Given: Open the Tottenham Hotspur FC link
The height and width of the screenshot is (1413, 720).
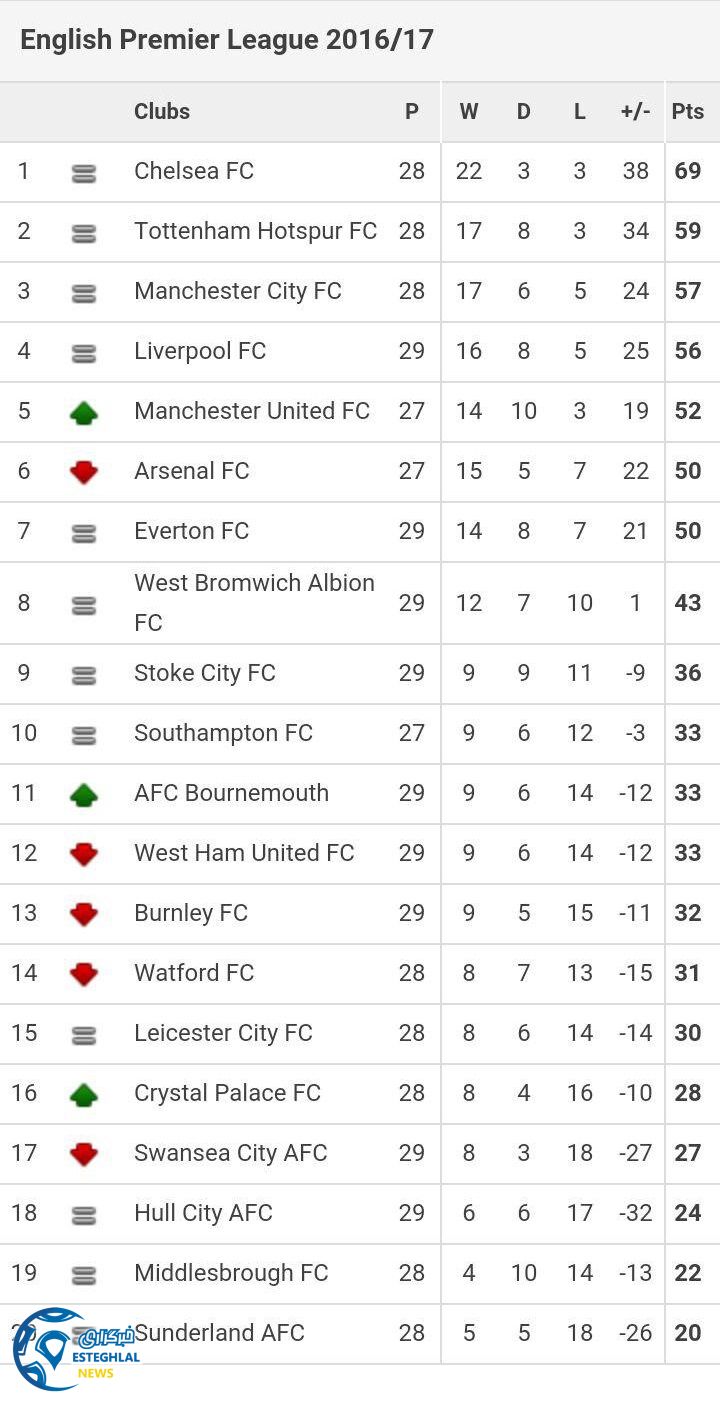Looking at the screenshot, I should pyautogui.click(x=255, y=231).
